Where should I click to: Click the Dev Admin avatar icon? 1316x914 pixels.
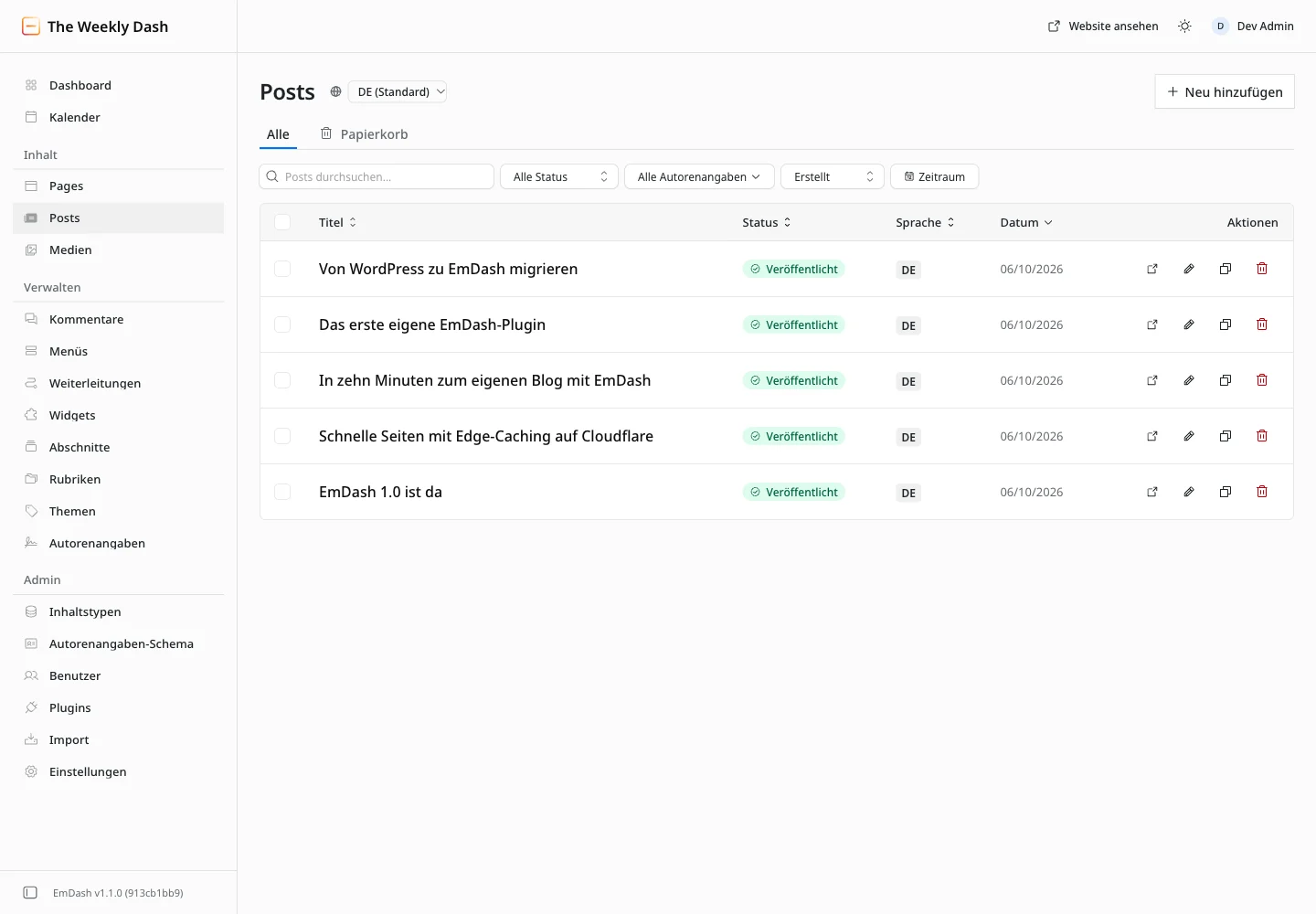click(x=1220, y=27)
